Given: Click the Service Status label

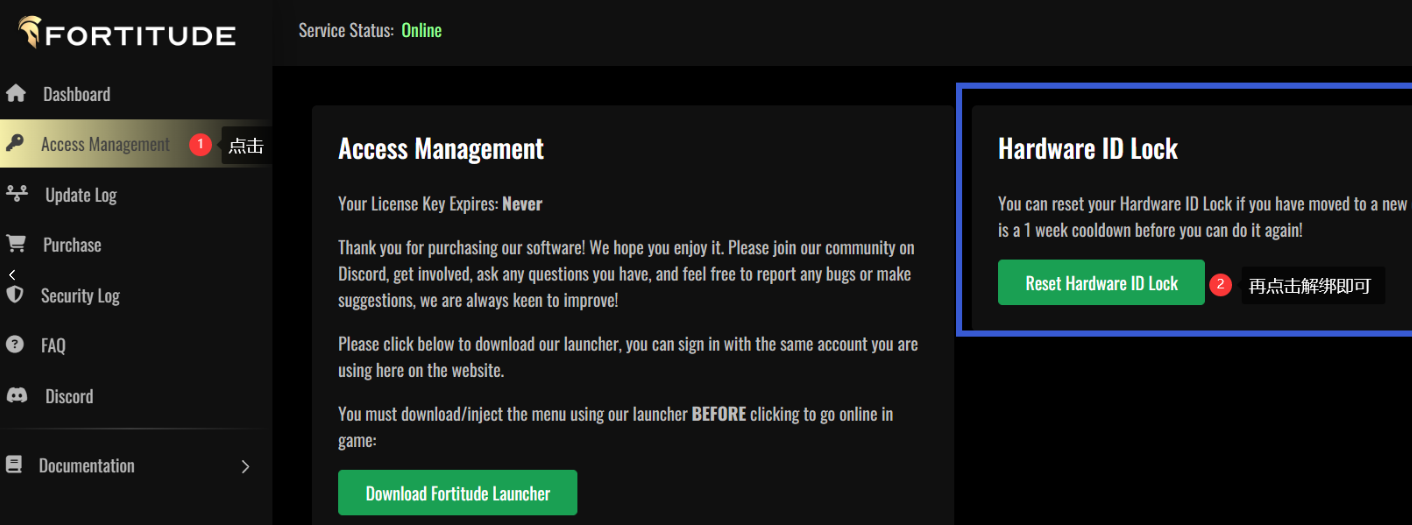Looking at the screenshot, I should pos(346,30).
